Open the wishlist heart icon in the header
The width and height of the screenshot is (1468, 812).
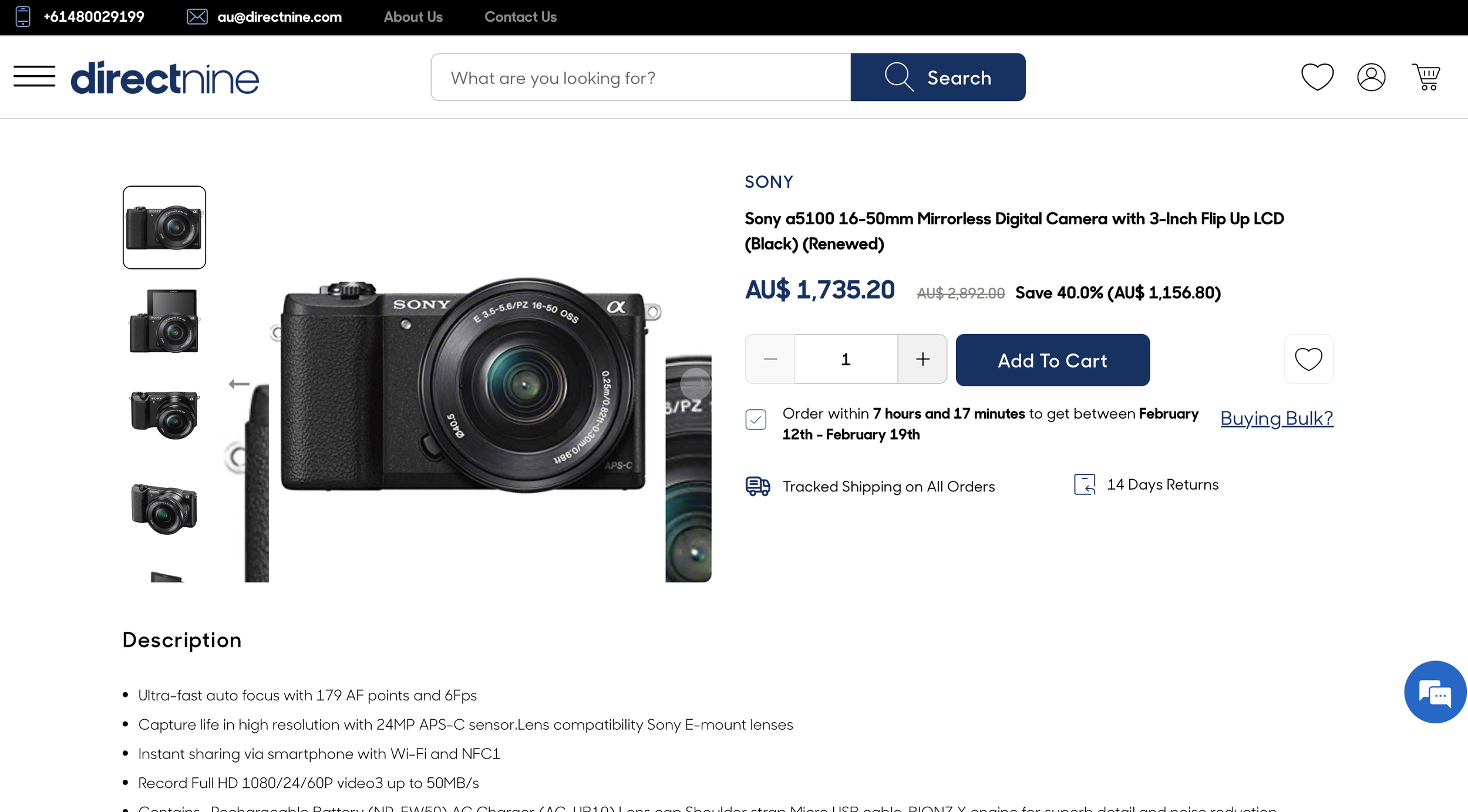pyautogui.click(x=1317, y=77)
